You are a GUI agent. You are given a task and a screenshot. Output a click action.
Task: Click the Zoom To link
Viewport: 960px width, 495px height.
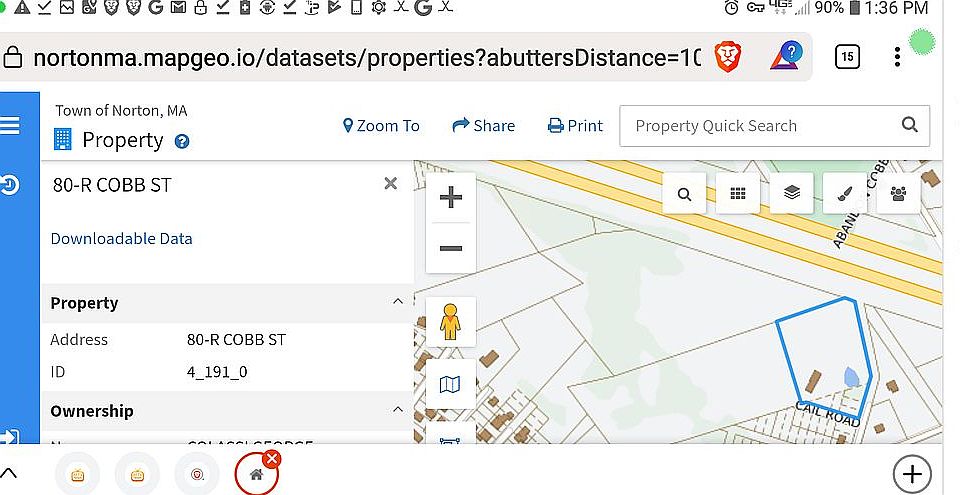click(381, 126)
